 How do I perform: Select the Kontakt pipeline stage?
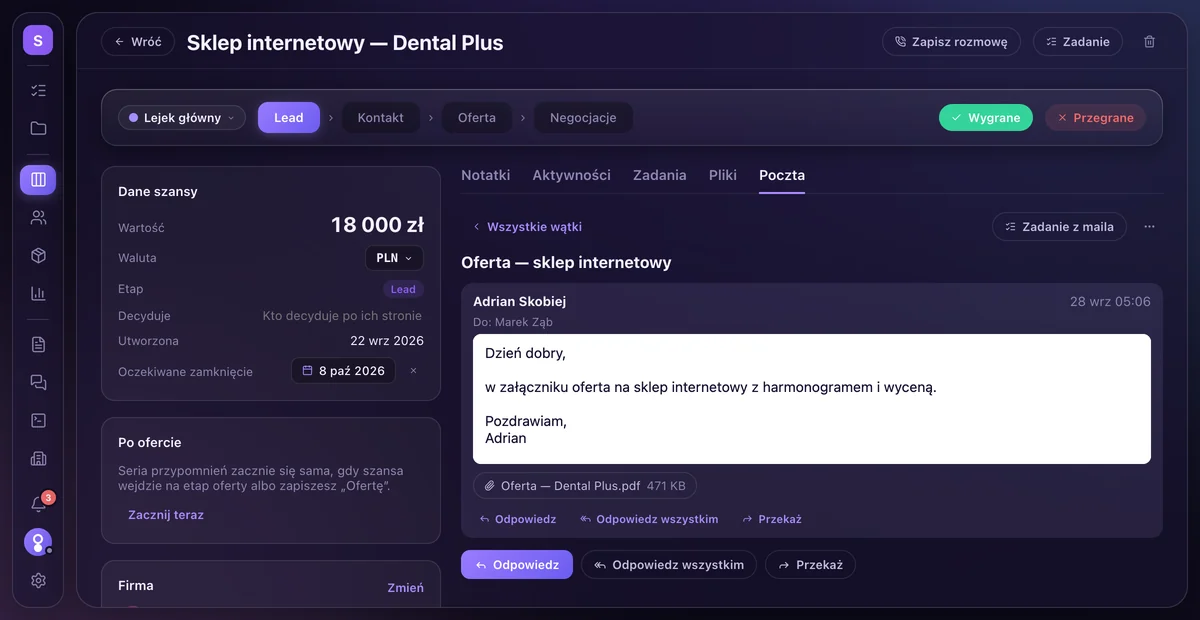point(381,118)
